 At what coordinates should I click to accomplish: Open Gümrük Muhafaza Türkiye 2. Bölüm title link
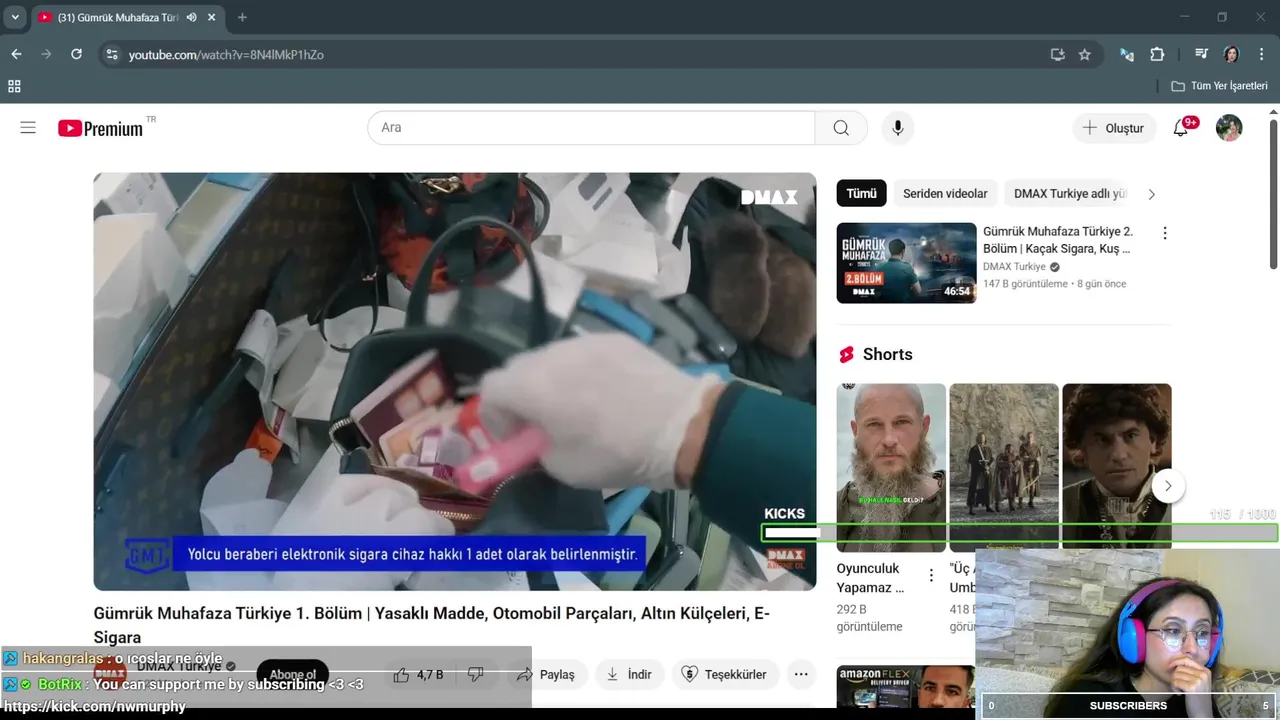tap(1058, 240)
